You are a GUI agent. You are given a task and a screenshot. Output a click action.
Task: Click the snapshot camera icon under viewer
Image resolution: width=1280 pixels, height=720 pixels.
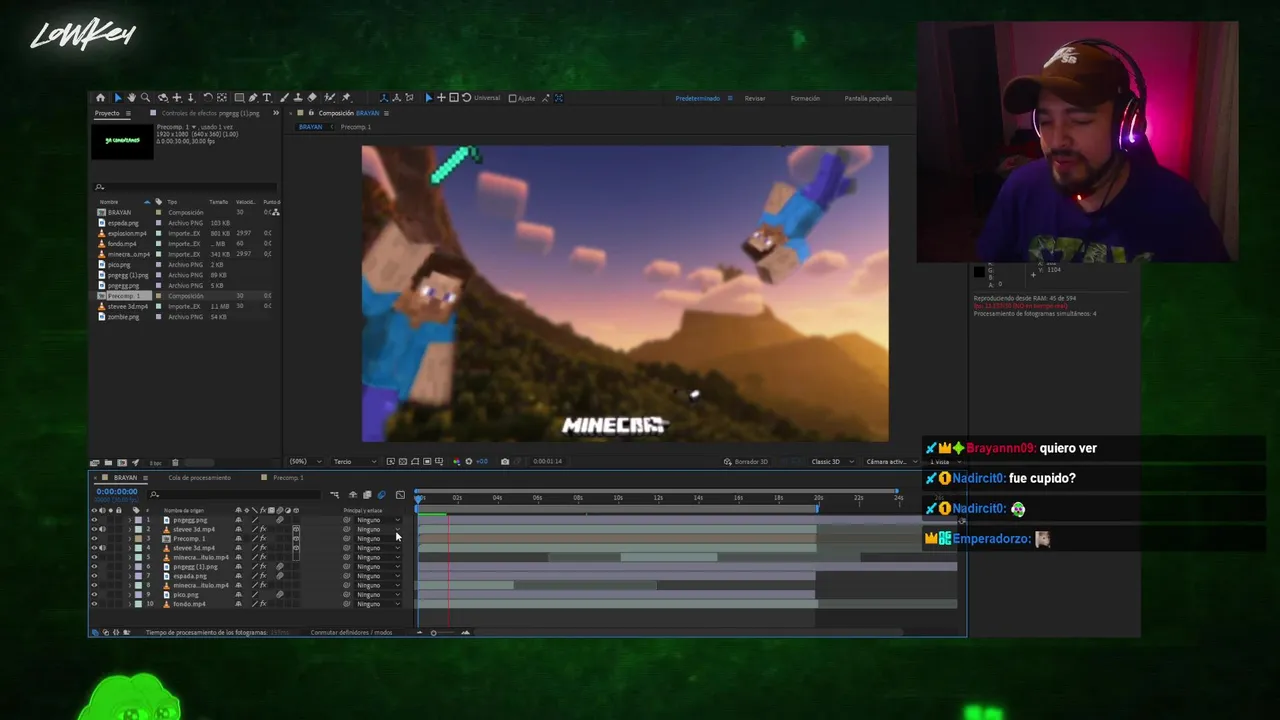point(505,462)
